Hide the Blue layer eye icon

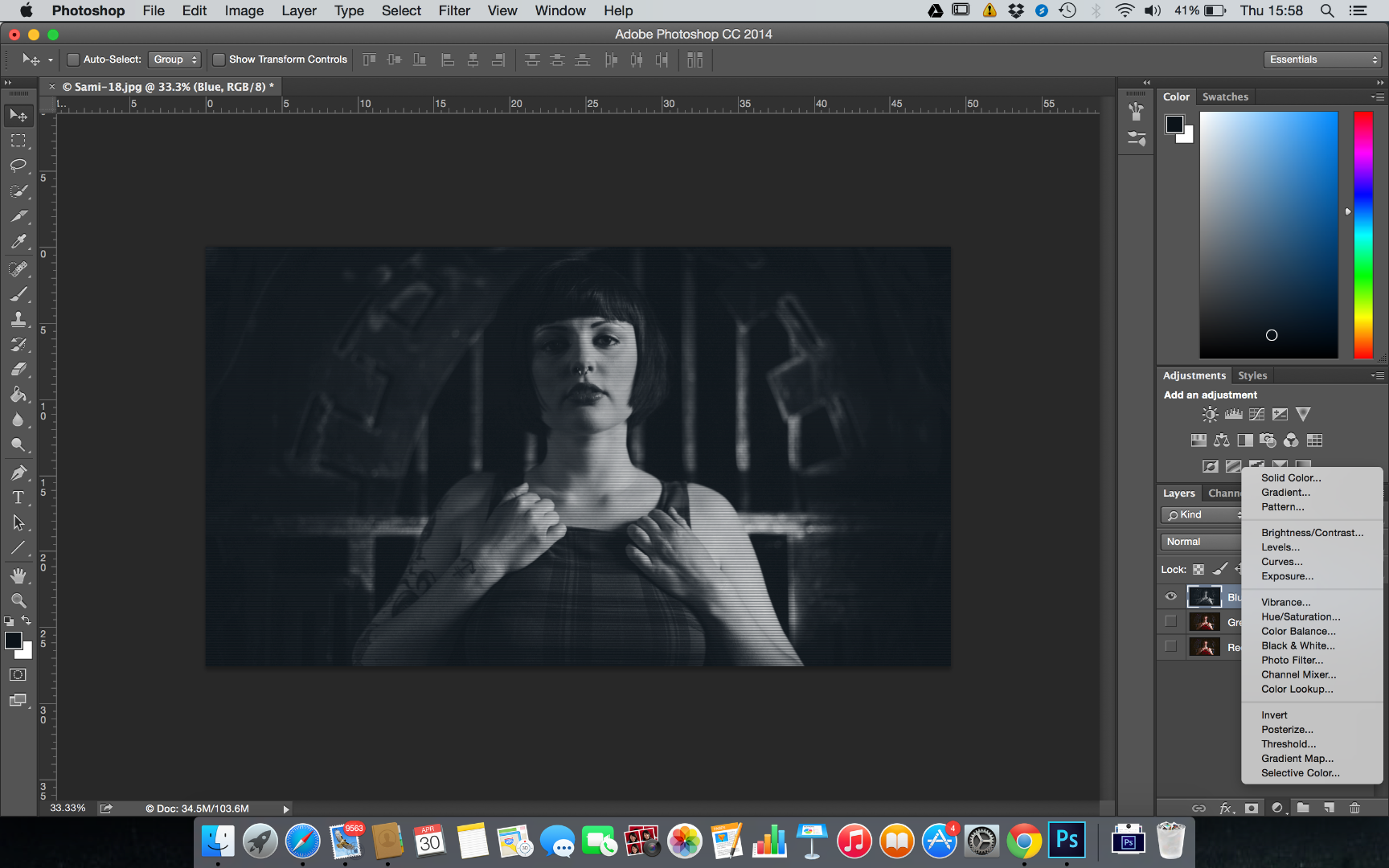[1170, 596]
